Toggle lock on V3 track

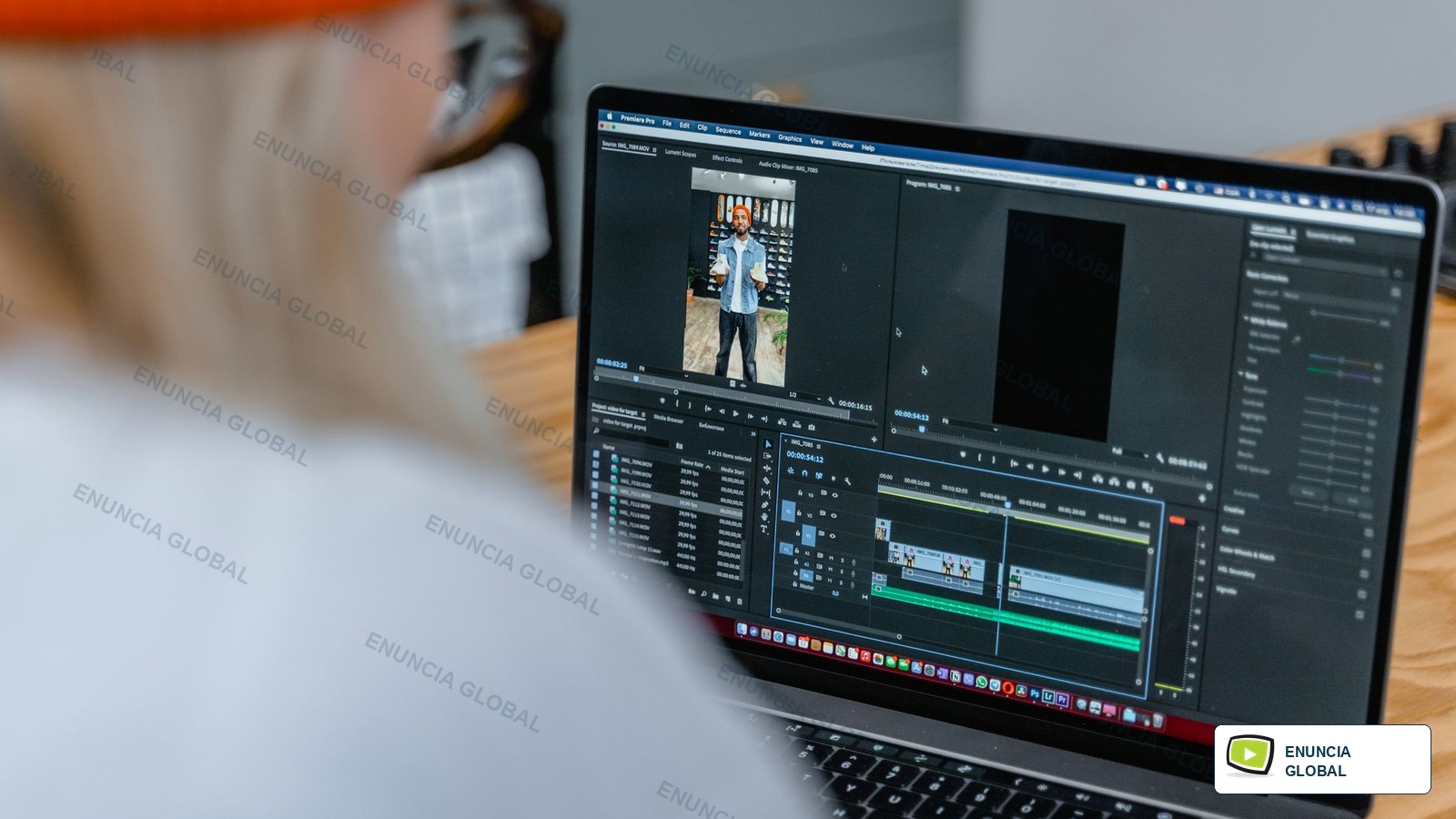click(800, 492)
